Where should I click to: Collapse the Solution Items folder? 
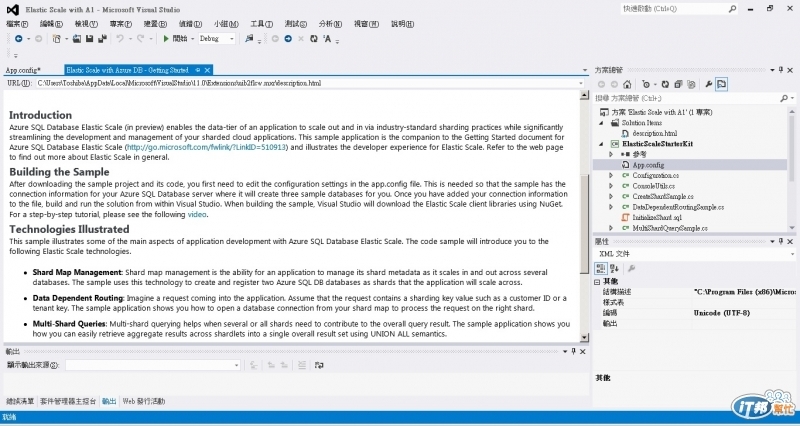point(601,123)
